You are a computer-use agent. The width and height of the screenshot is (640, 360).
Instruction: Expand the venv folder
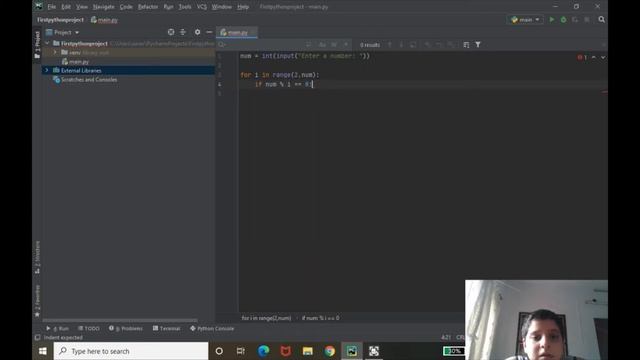click(55, 52)
